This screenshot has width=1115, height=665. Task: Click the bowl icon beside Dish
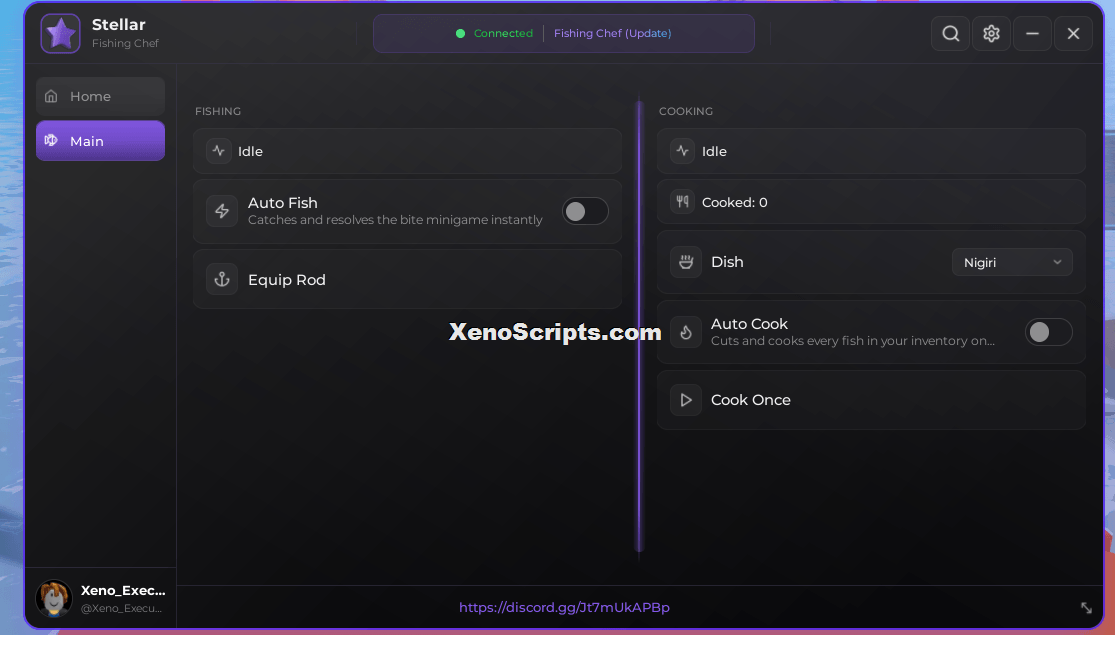pos(686,262)
